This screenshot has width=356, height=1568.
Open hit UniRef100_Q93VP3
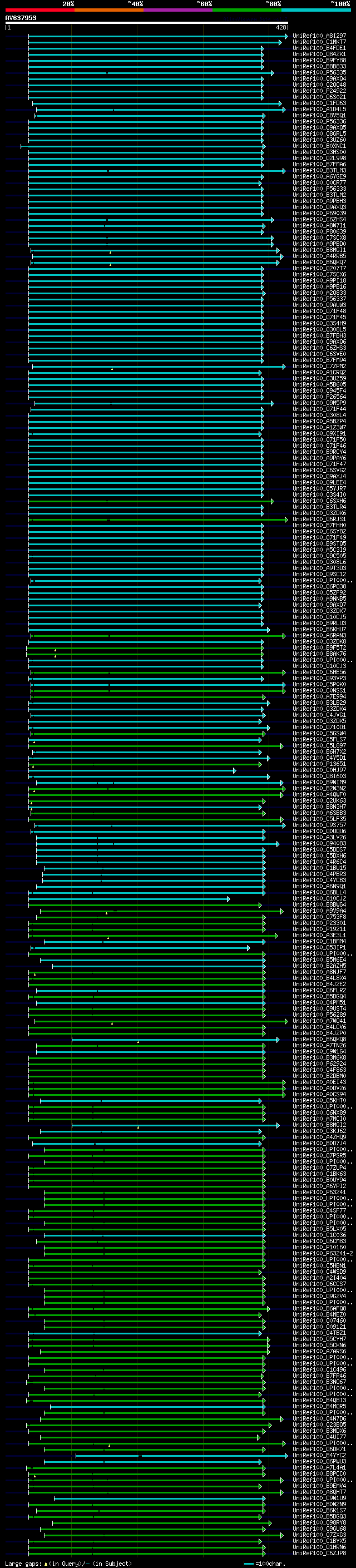[x=319, y=678]
